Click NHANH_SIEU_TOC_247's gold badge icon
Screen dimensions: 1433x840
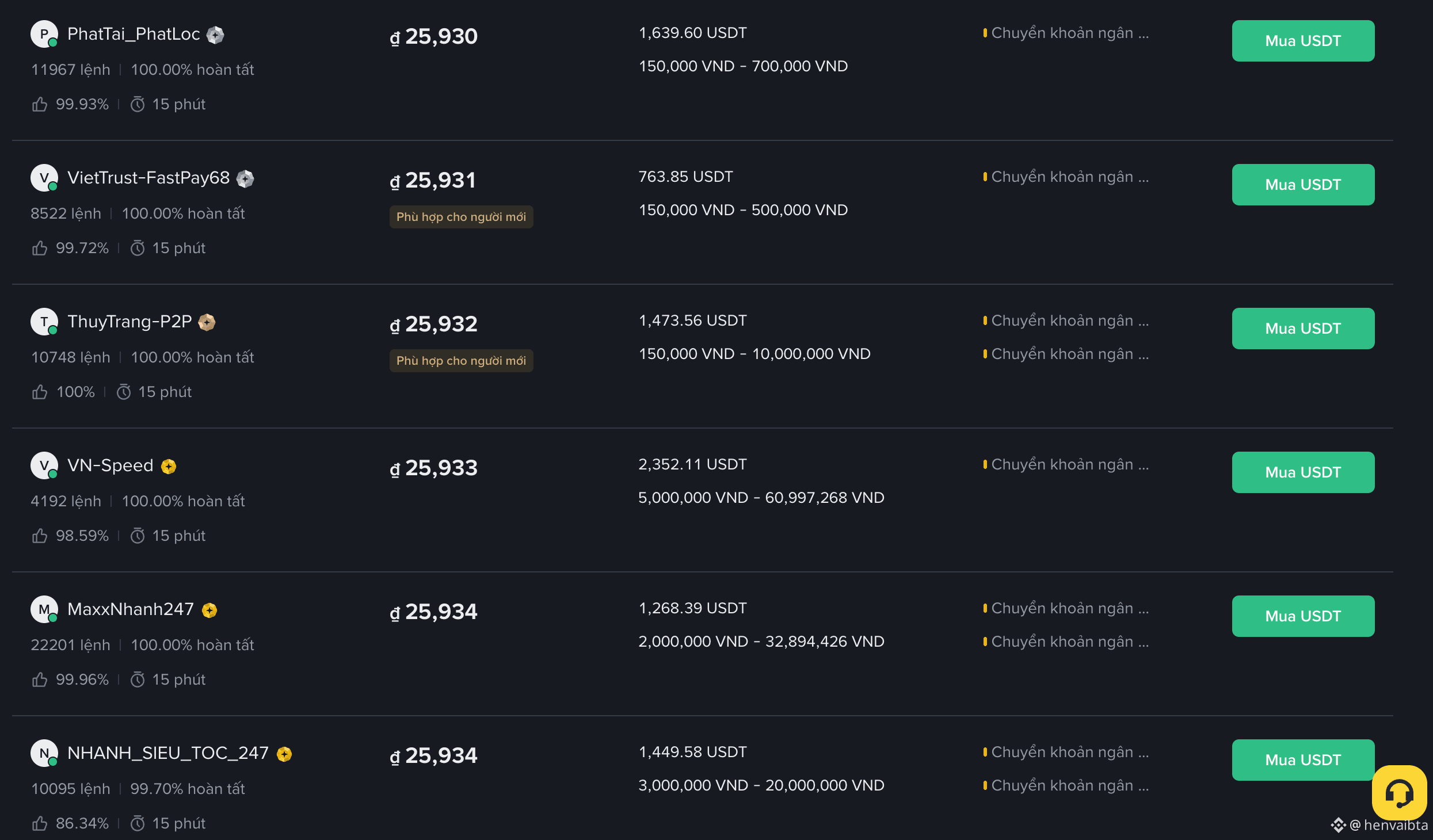tap(284, 754)
